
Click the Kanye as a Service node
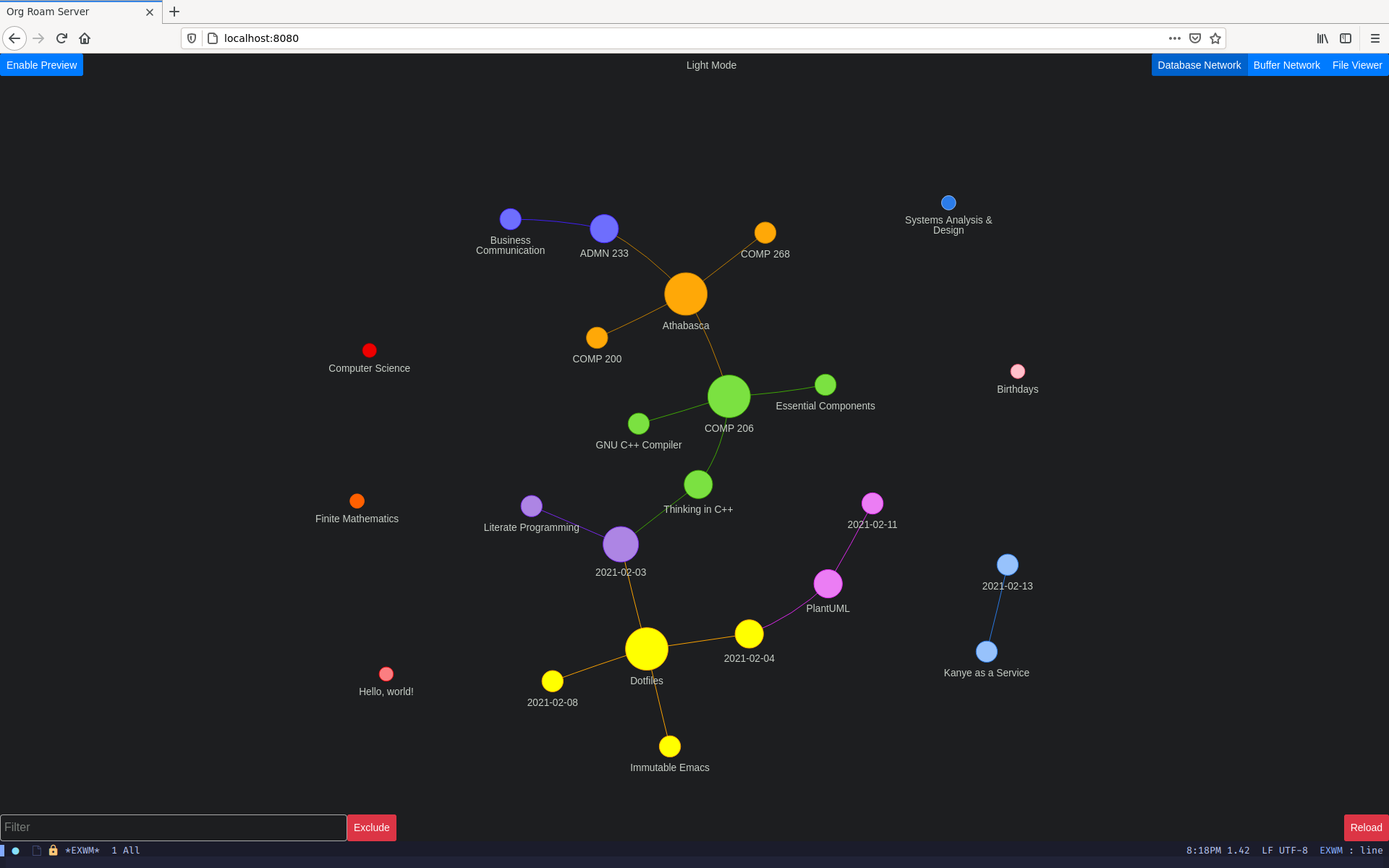[x=984, y=652]
